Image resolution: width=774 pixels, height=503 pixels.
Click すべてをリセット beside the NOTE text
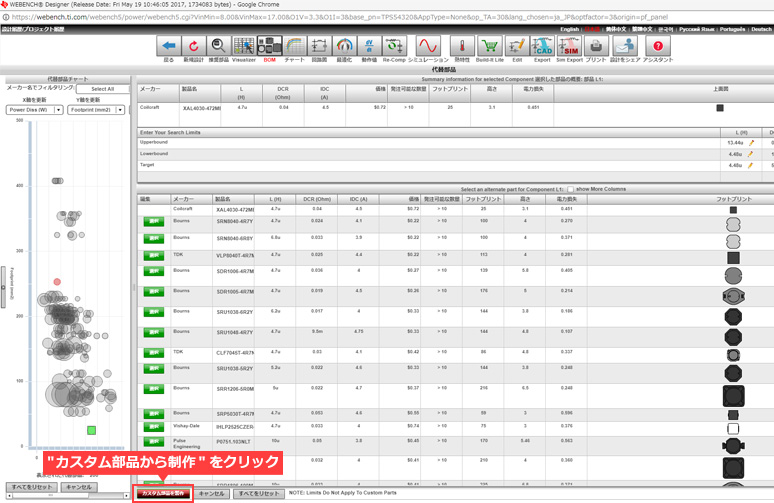point(259,493)
